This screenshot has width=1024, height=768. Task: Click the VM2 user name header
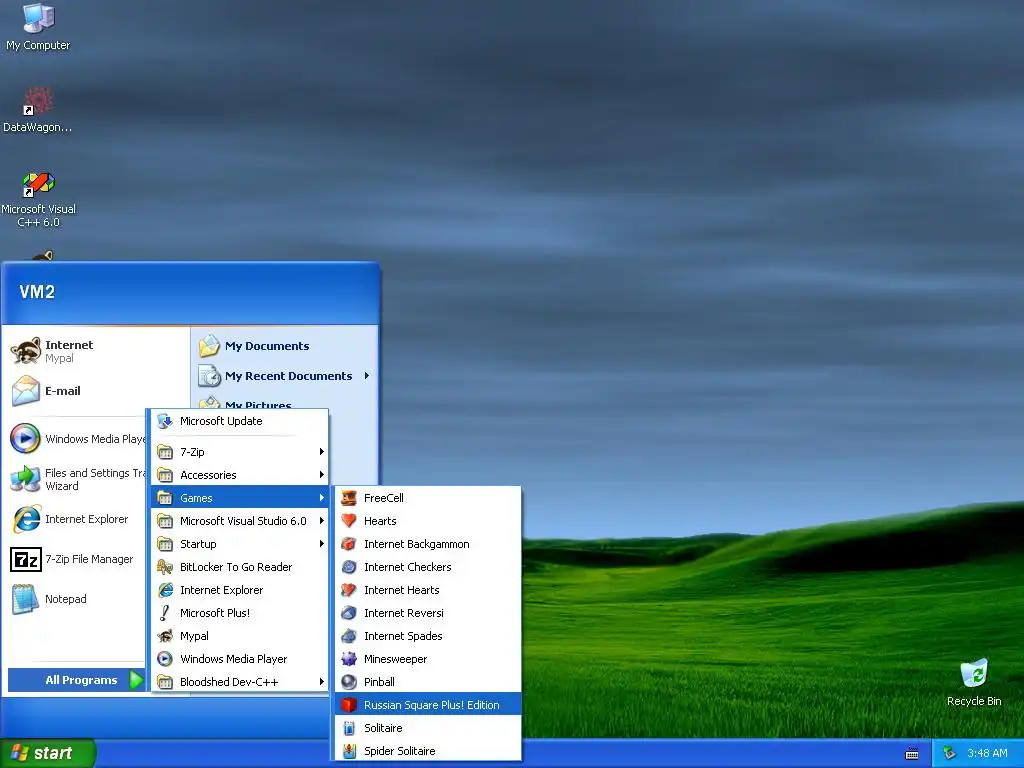coord(37,291)
